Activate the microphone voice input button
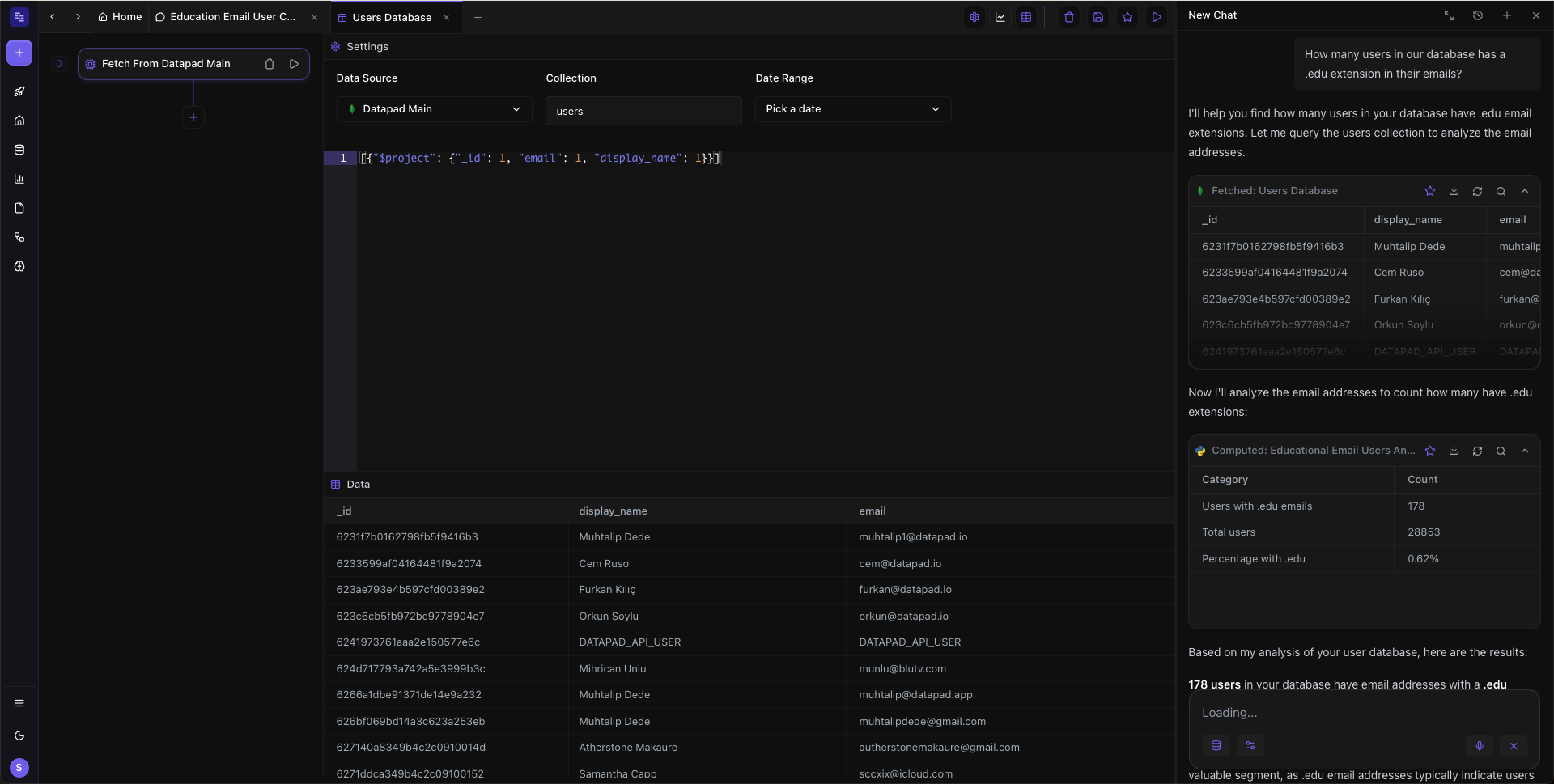Screen dimensions: 1554x784 click(x=1480, y=746)
